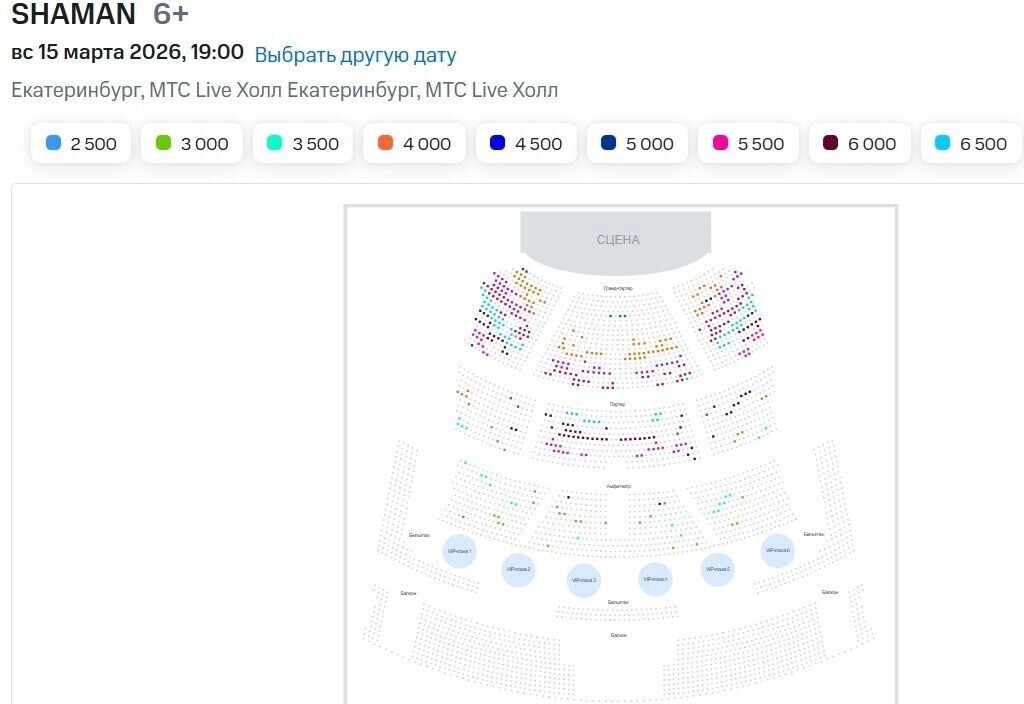1024x704 pixels.
Task: Choose the 6 500 price chip
Action: tap(971, 143)
